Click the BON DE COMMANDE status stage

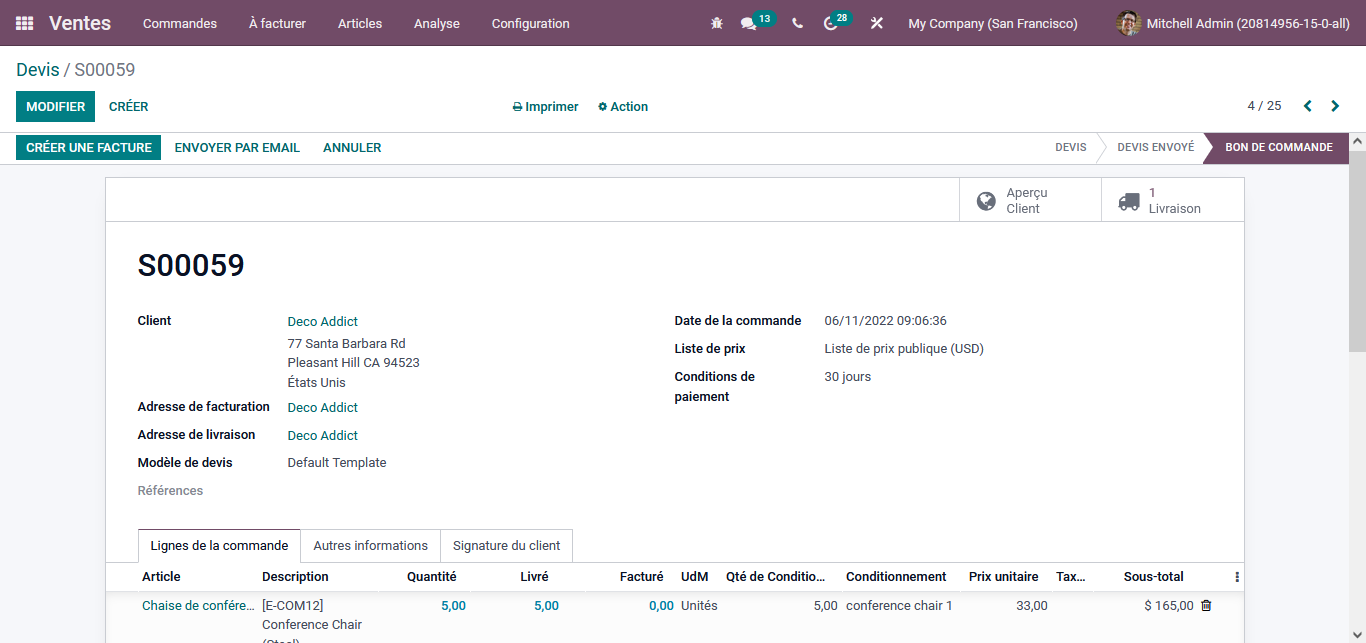coord(1279,148)
